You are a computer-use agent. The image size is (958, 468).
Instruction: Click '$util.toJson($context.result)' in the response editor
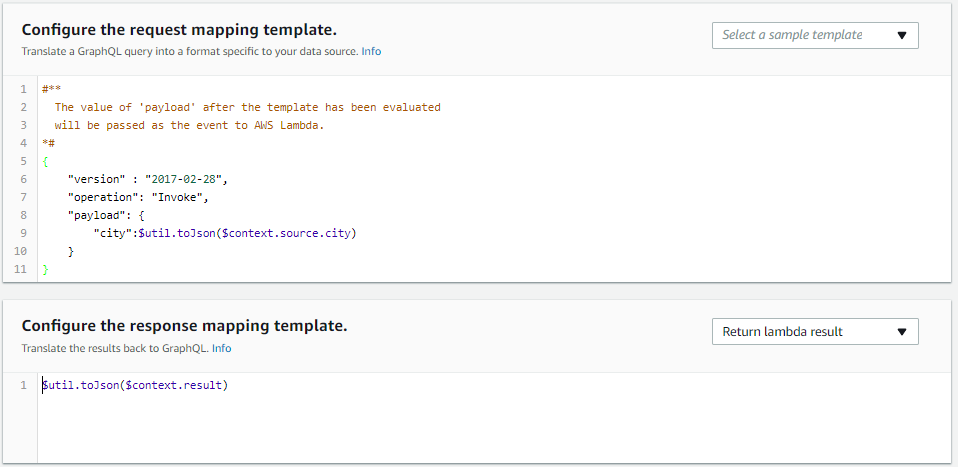click(x=134, y=386)
